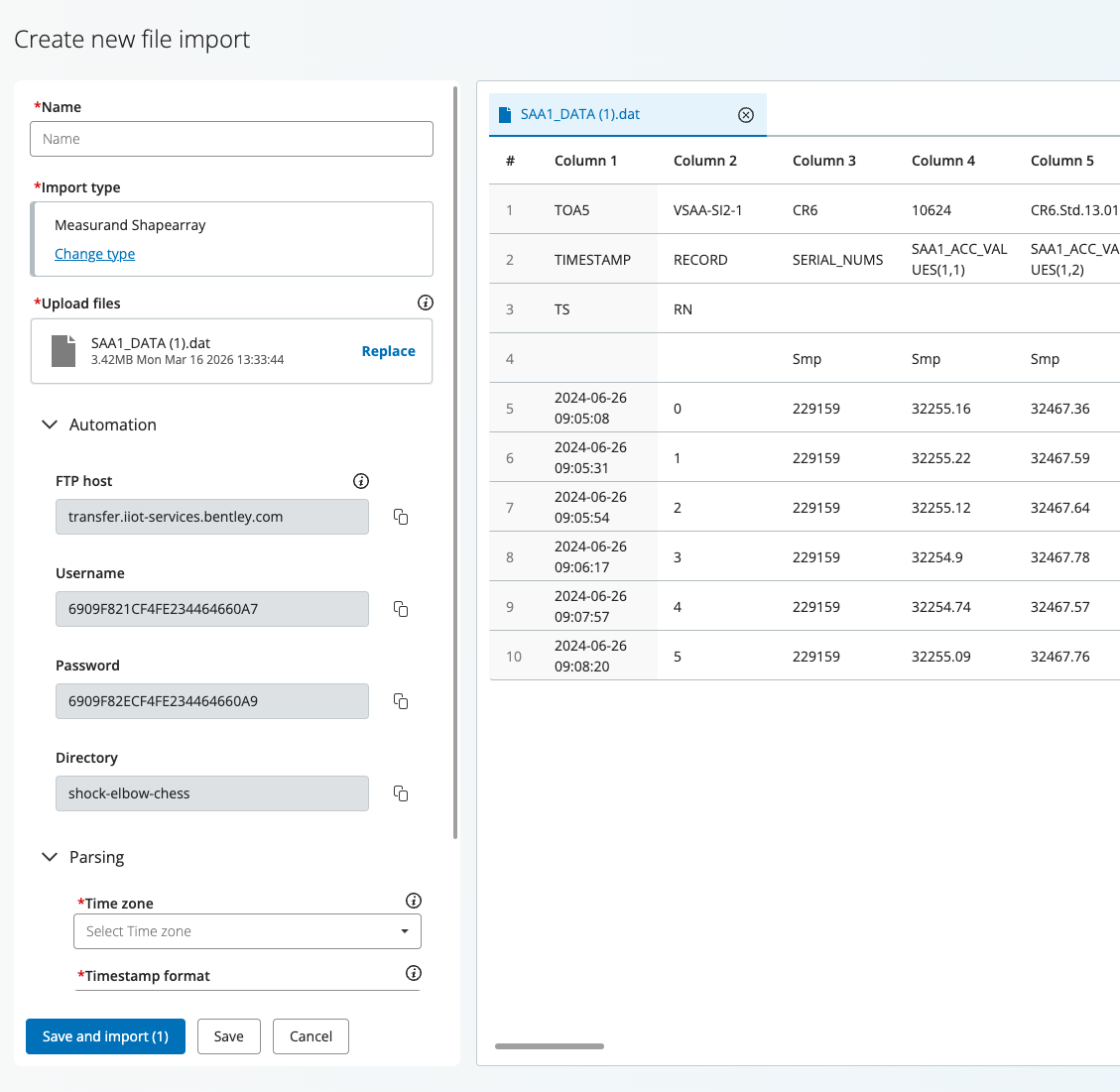Copy the Directory value
Image resolution: width=1120 pixels, height=1092 pixels.
click(401, 793)
